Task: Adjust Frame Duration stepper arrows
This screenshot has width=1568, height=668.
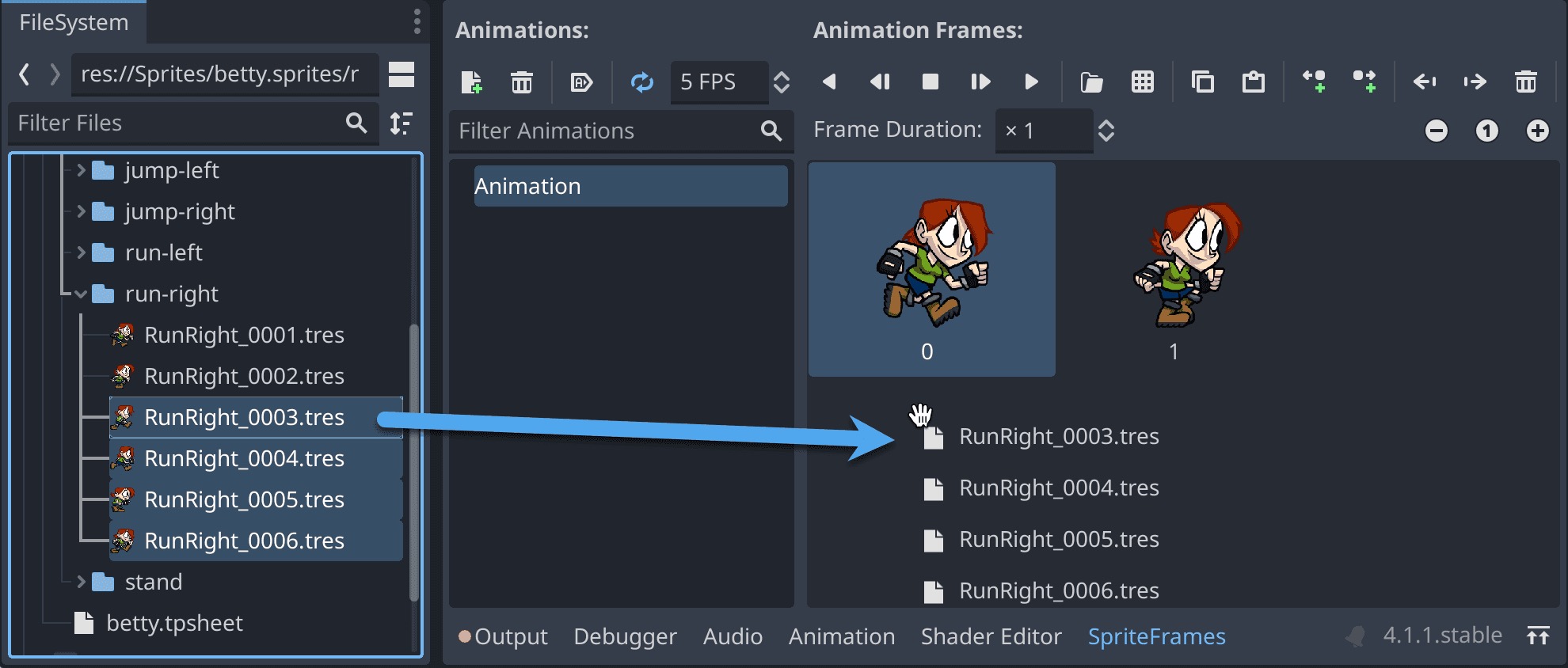Action: click(x=1106, y=131)
